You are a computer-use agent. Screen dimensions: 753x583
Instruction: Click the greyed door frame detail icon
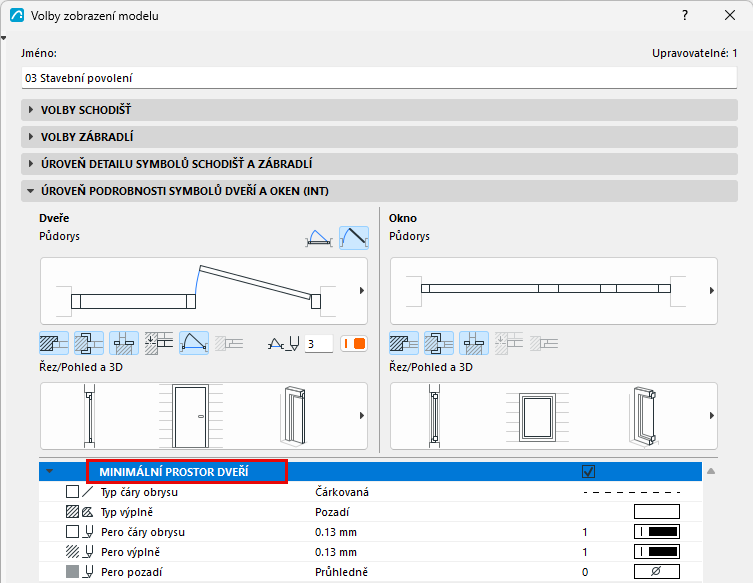click(229, 343)
